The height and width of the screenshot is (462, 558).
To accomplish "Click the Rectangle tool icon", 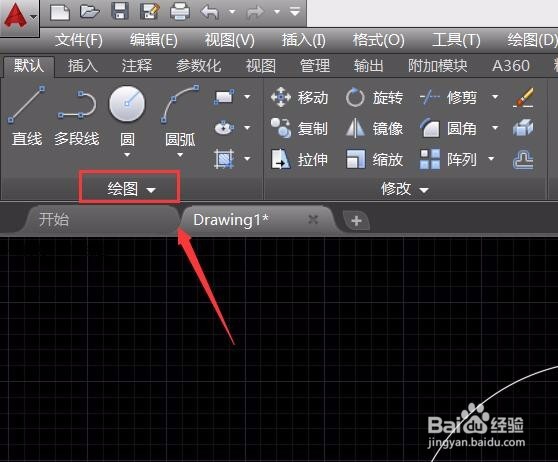I will coord(224,97).
